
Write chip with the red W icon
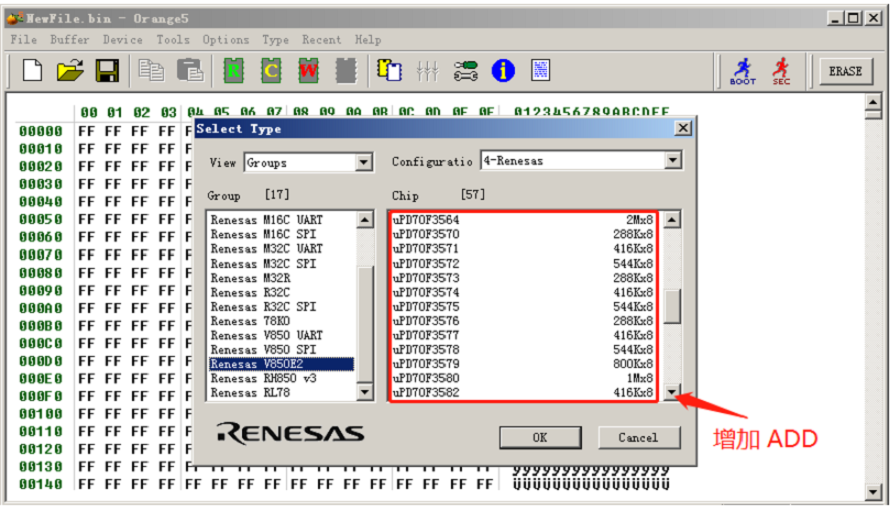click(x=309, y=72)
